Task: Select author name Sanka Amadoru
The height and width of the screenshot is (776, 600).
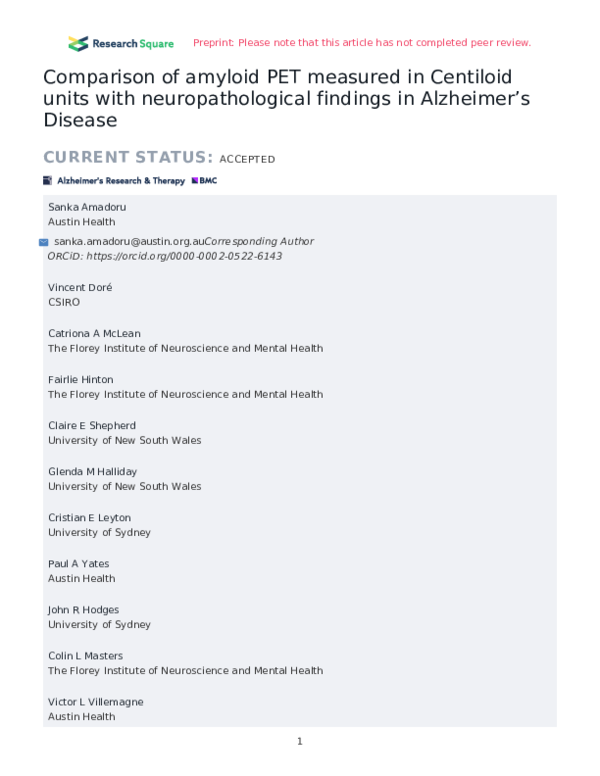Action: click(87, 207)
